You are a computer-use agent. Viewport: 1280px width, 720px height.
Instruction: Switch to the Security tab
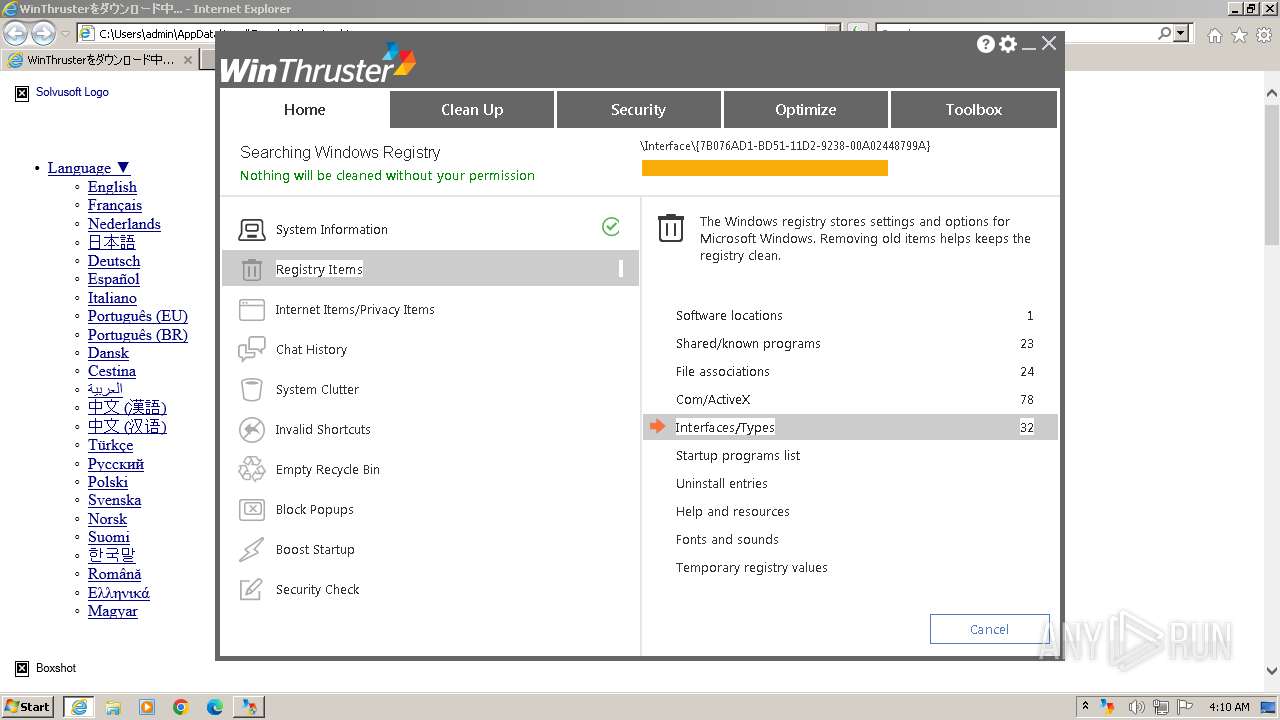pos(638,110)
